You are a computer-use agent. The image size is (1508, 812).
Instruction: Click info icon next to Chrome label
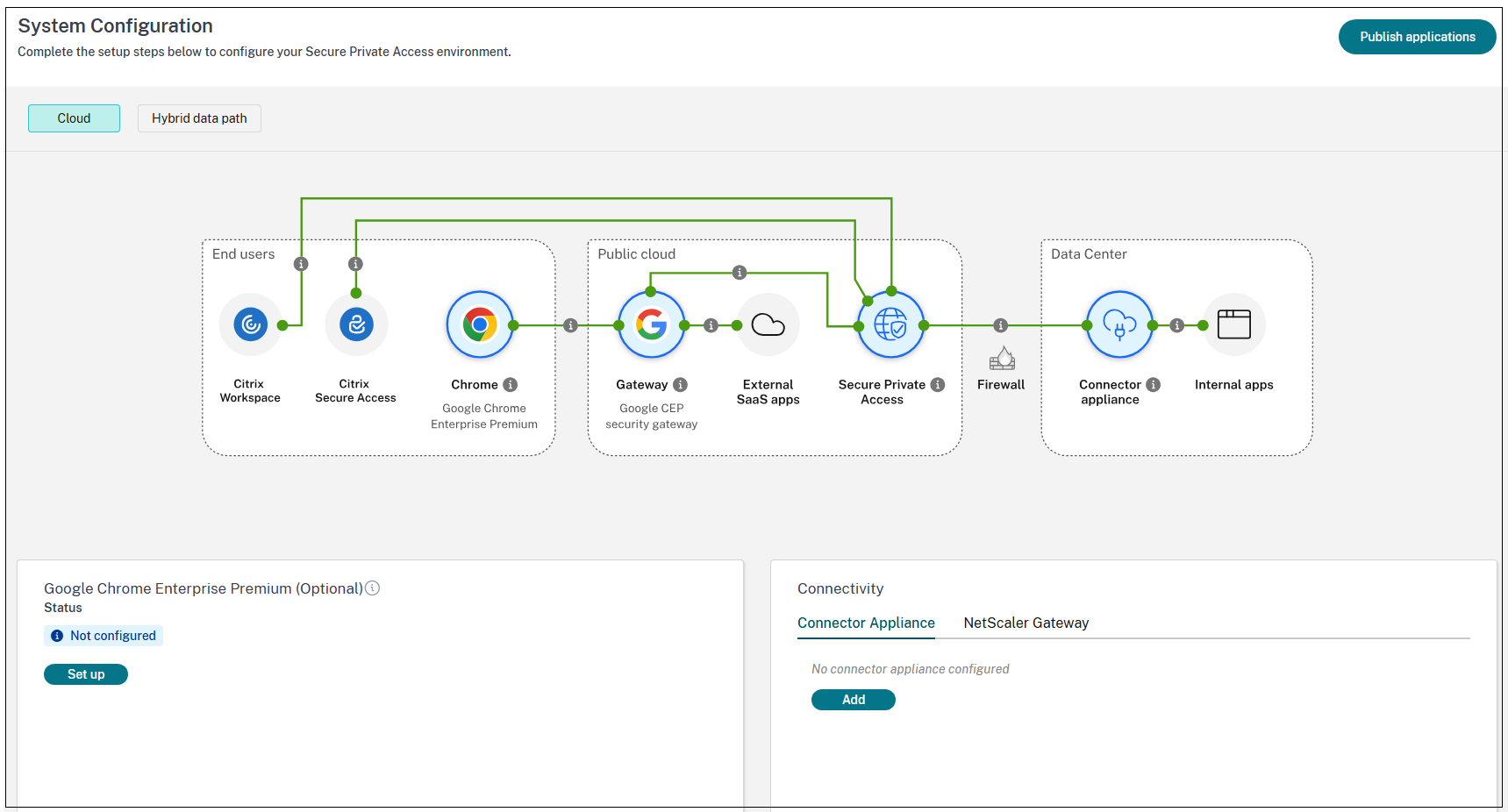tap(511, 385)
